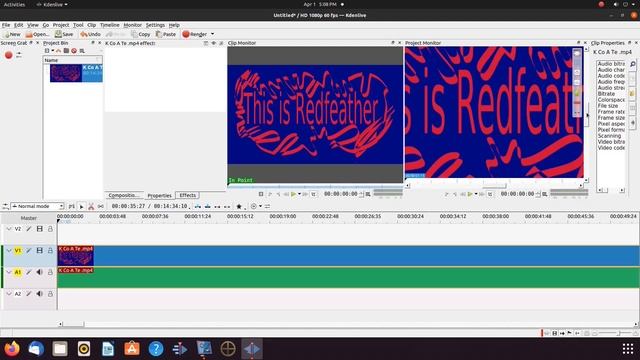Click the Render button
The width and height of the screenshot is (640, 360).
point(195,34)
